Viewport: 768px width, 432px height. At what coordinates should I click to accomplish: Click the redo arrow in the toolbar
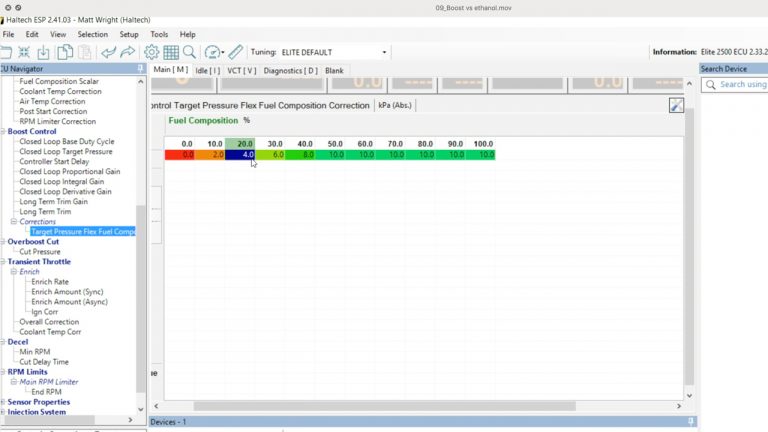click(127, 52)
